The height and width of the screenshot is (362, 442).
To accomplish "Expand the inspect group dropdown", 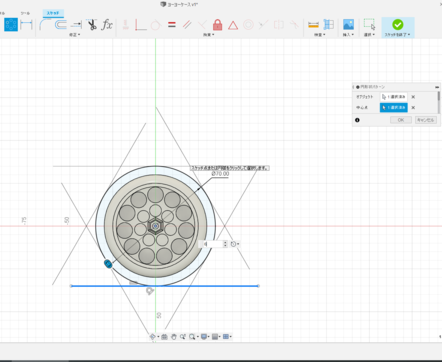I will coord(319,35).
